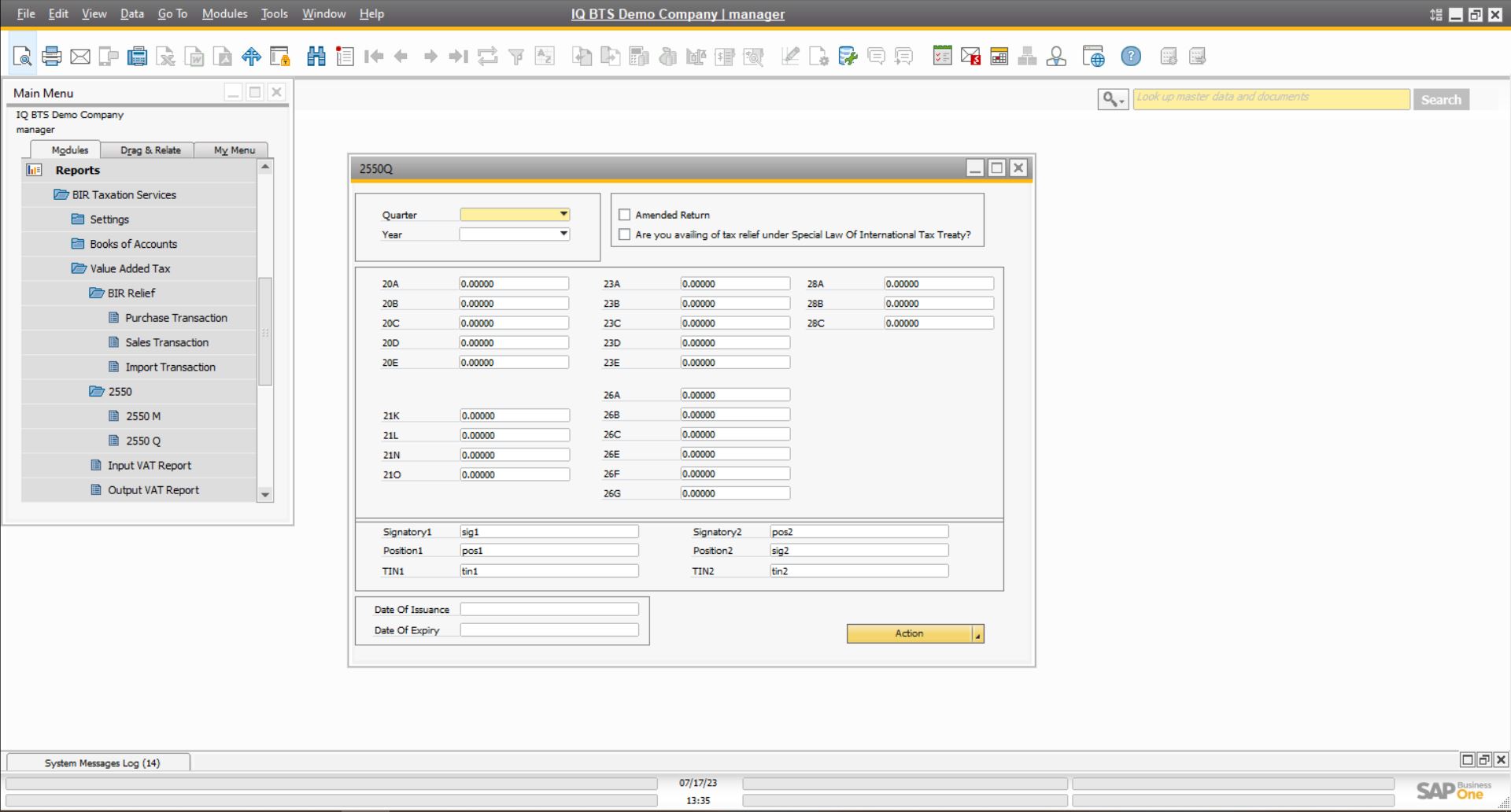Click the TIN2 input field

859,571
